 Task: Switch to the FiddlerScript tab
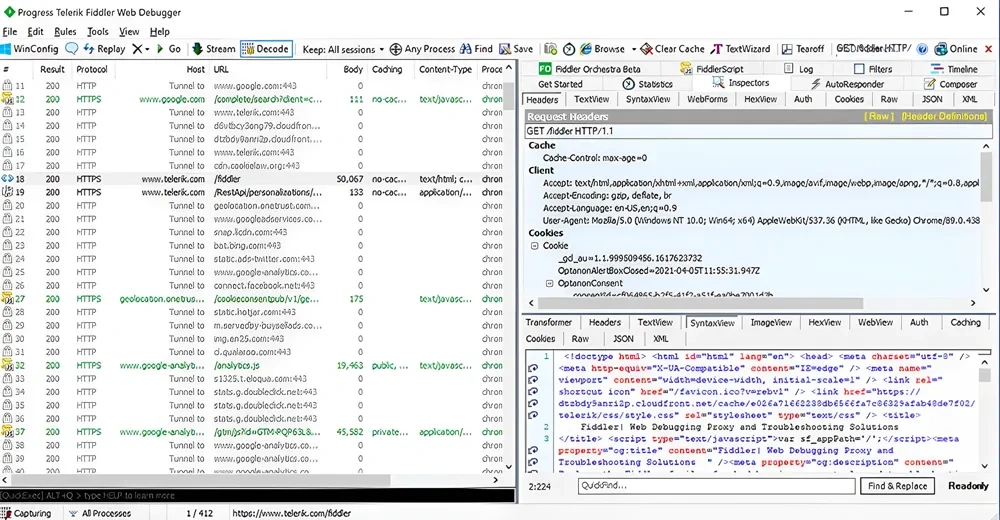click(712, 68)
